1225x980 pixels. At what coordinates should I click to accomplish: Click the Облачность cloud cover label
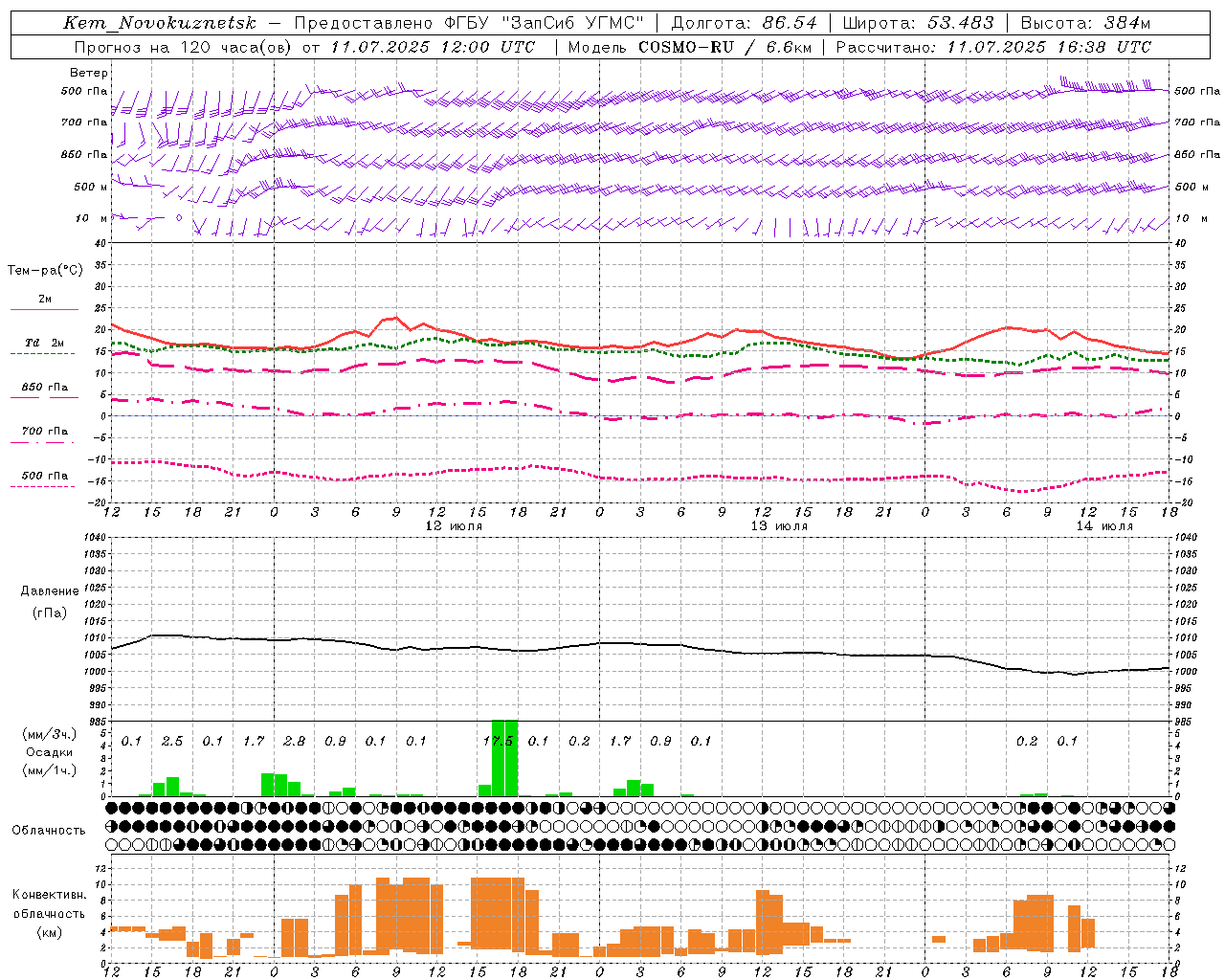pyautogui.click(x=49, y=831)
